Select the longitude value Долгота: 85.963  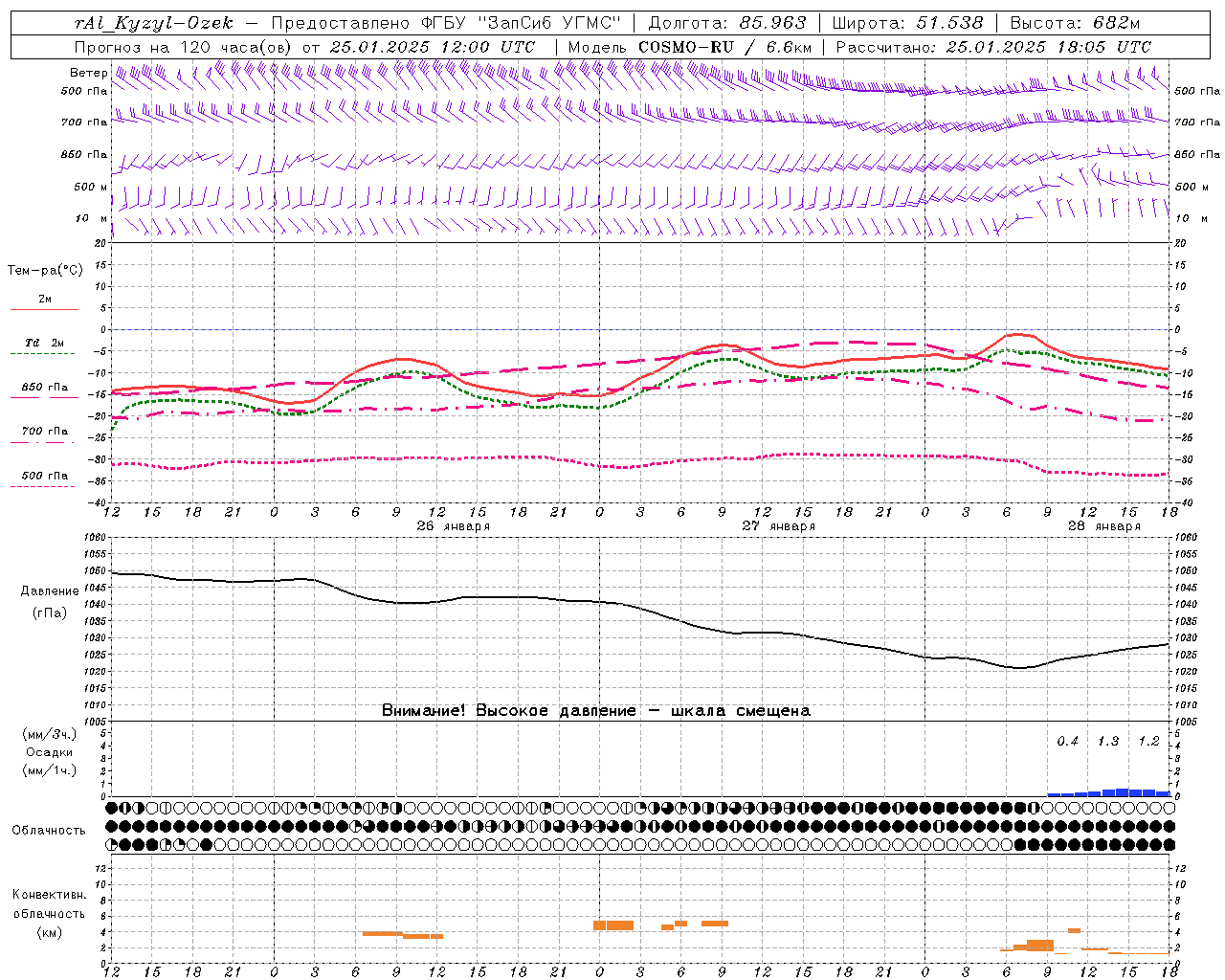point(727,23)
